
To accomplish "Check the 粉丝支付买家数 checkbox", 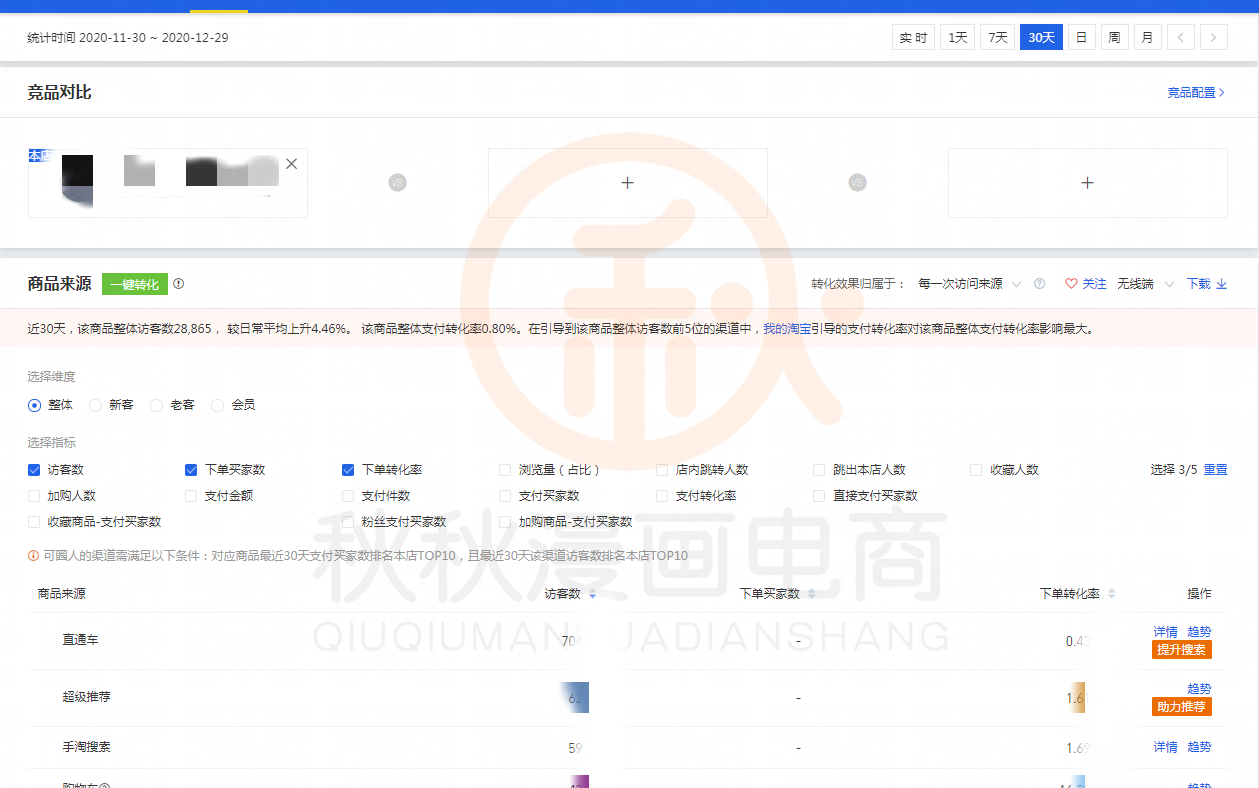I will coord(348,522).
